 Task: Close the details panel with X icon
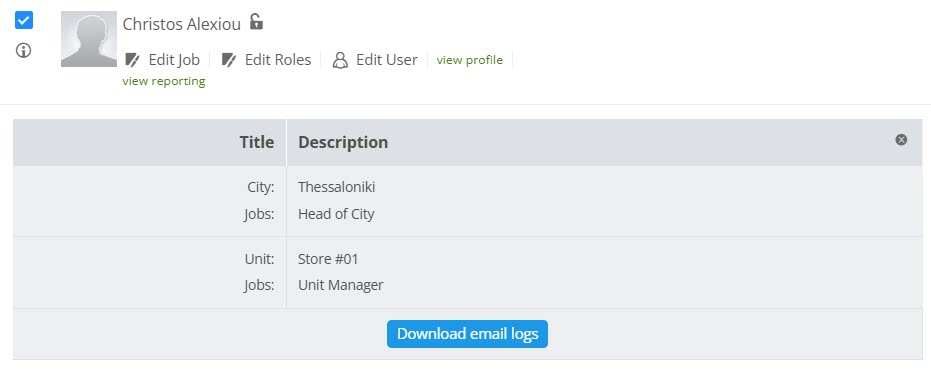[x=901, y=140]
